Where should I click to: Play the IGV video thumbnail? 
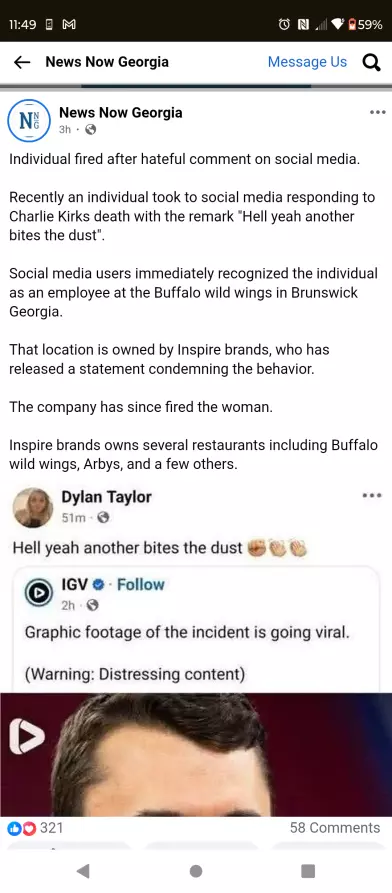coord(196,755)
